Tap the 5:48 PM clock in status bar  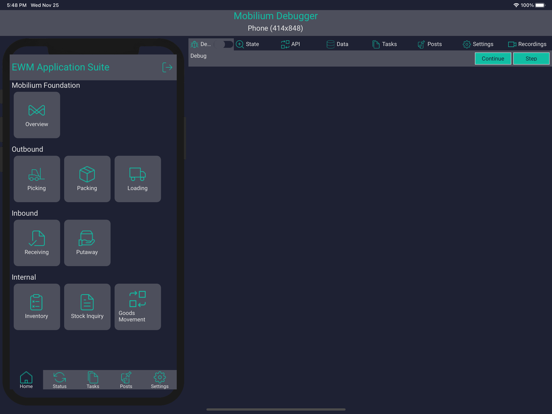[x=17, y=5]
